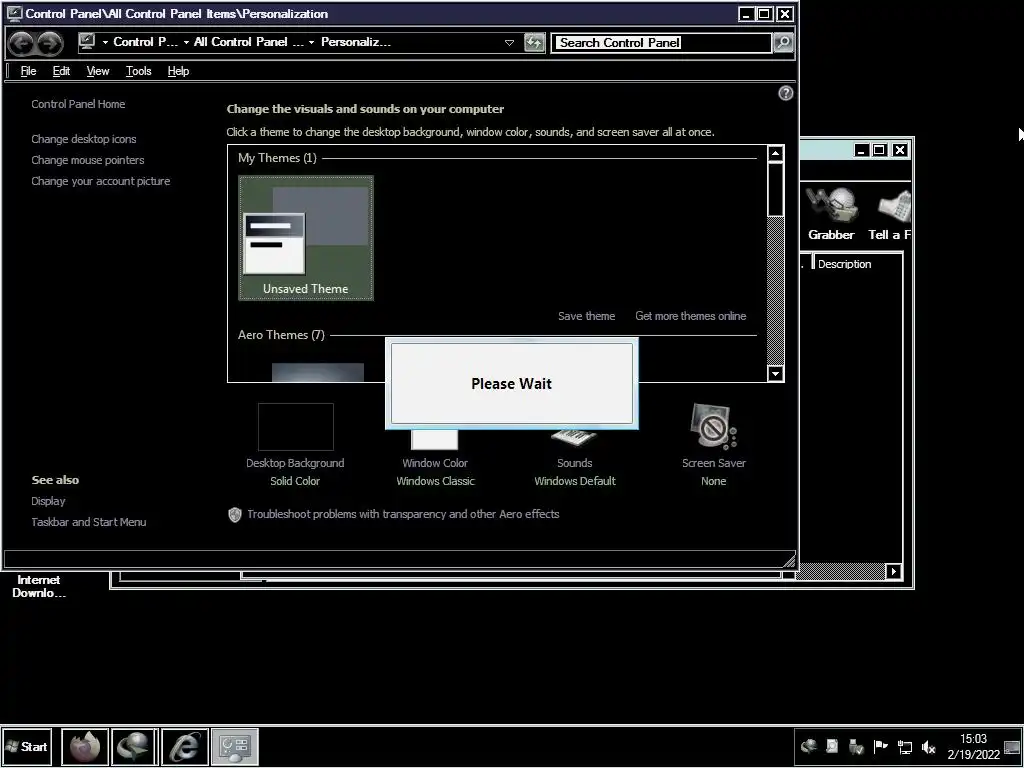Open the Tools menu

click(x=138, y=71)
